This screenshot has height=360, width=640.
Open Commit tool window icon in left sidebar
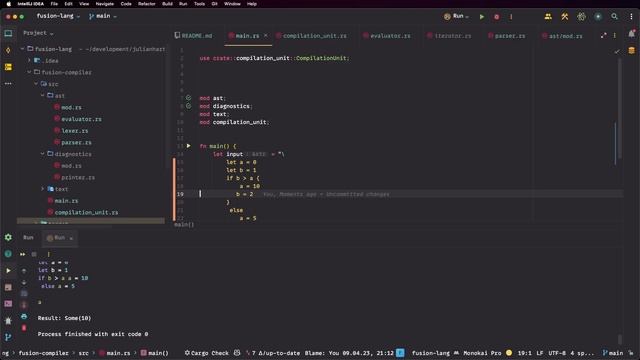click(8, 50)
